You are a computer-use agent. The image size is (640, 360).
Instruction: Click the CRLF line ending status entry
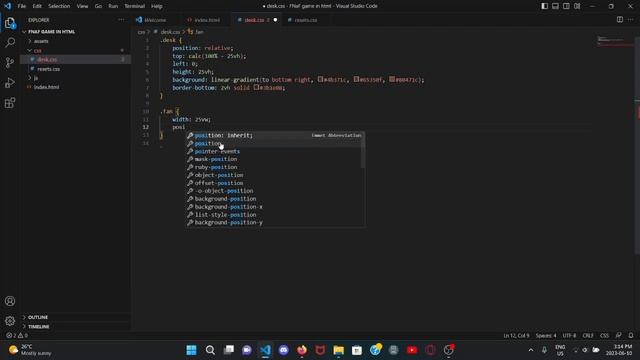(x=588, y=336)
